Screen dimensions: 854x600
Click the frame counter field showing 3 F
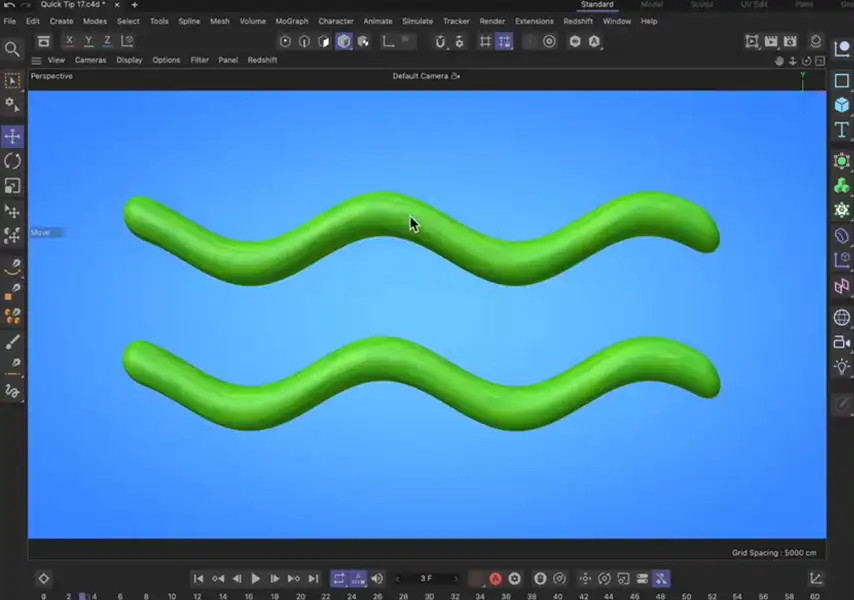click(426, 578)
